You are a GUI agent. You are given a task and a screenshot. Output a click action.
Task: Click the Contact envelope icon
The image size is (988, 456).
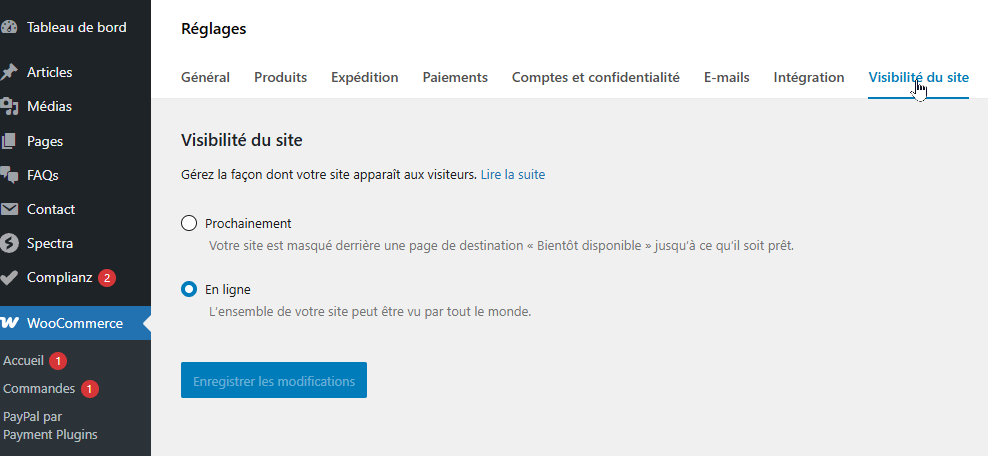pos(9,209)
